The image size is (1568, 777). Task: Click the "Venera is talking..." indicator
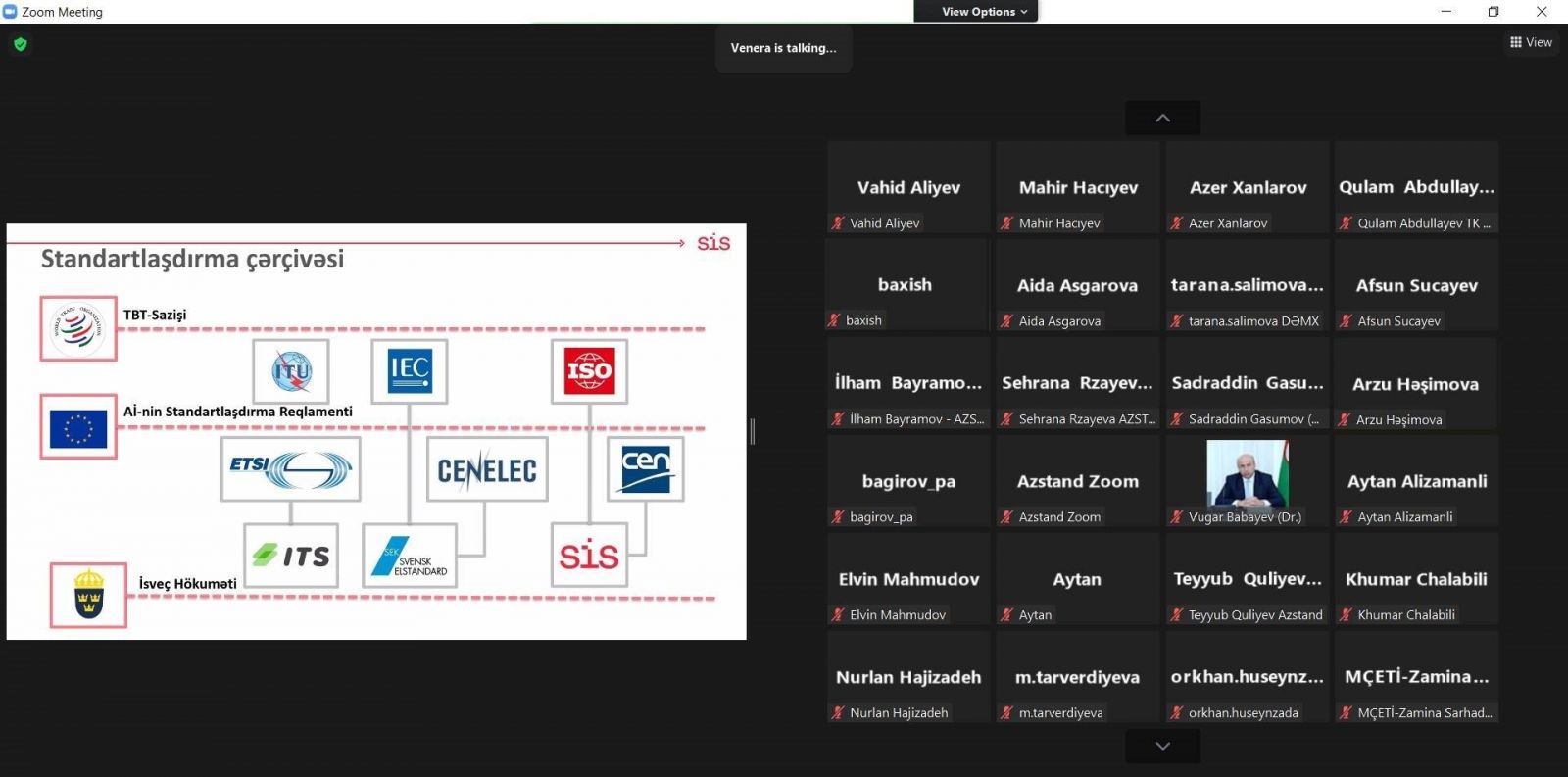point(784,48)
